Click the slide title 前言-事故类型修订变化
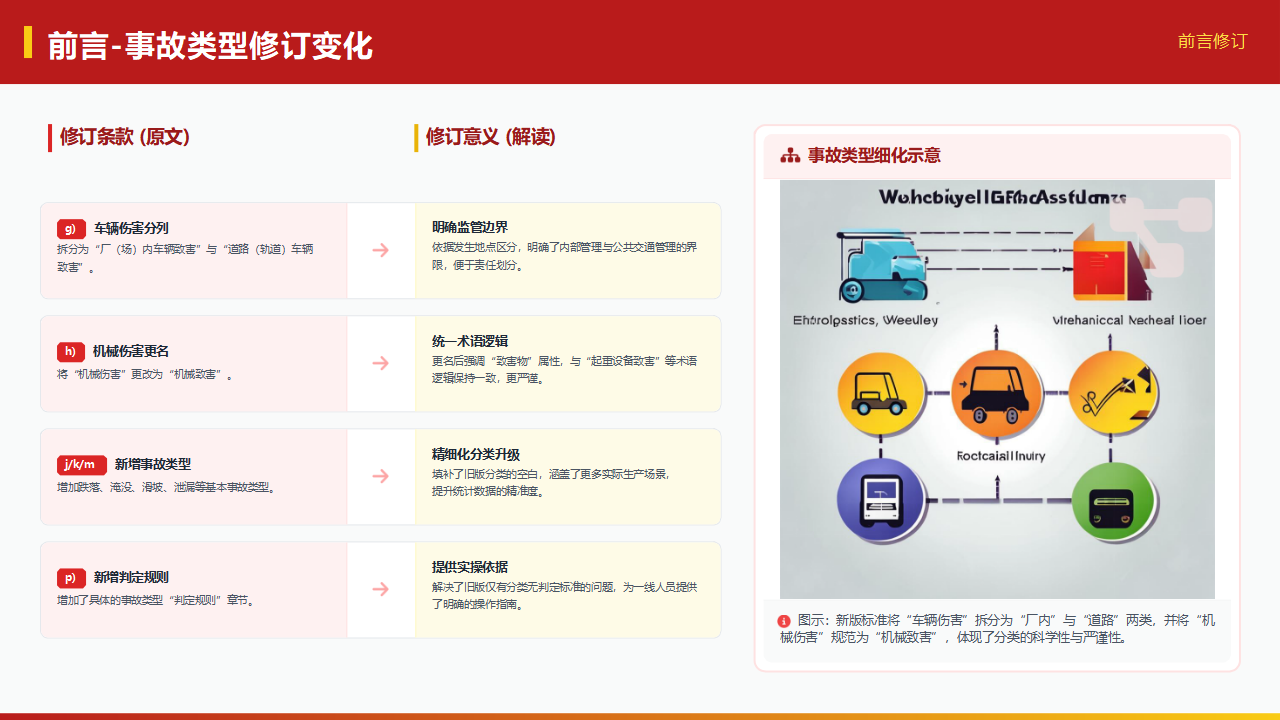The height and width of the screenshot is (720, 1280). (210, 46)
